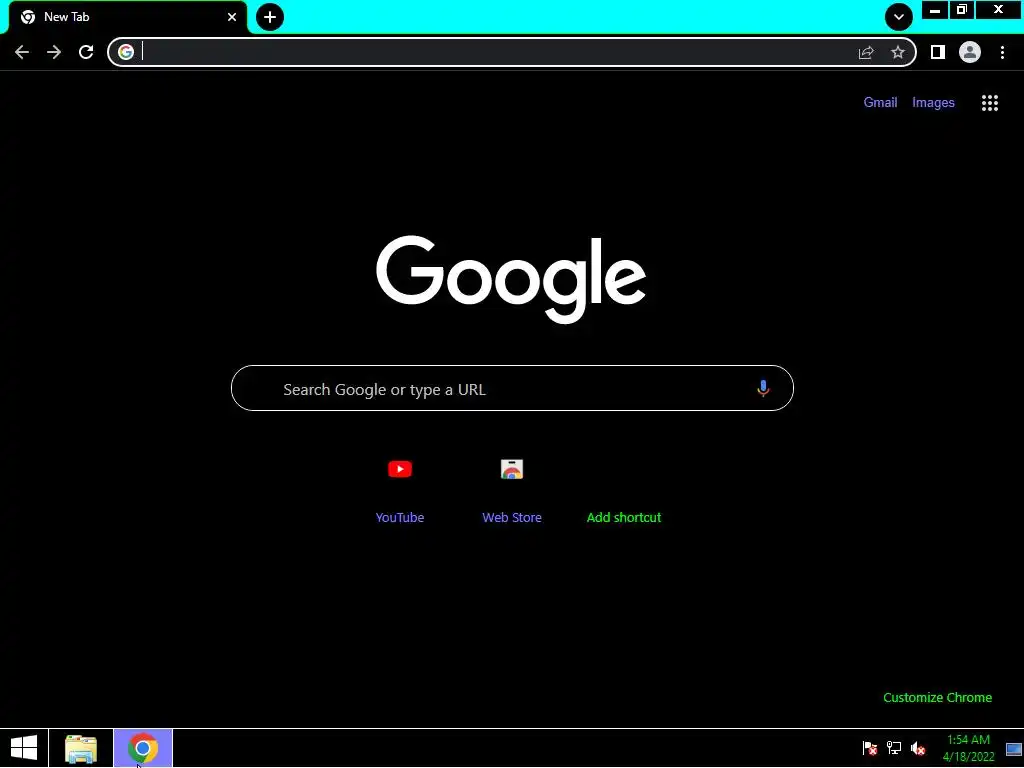This screenshot has width=1024, height=768.
Task: Start voice search with the microphone
Action: click(x=763, y=389)
